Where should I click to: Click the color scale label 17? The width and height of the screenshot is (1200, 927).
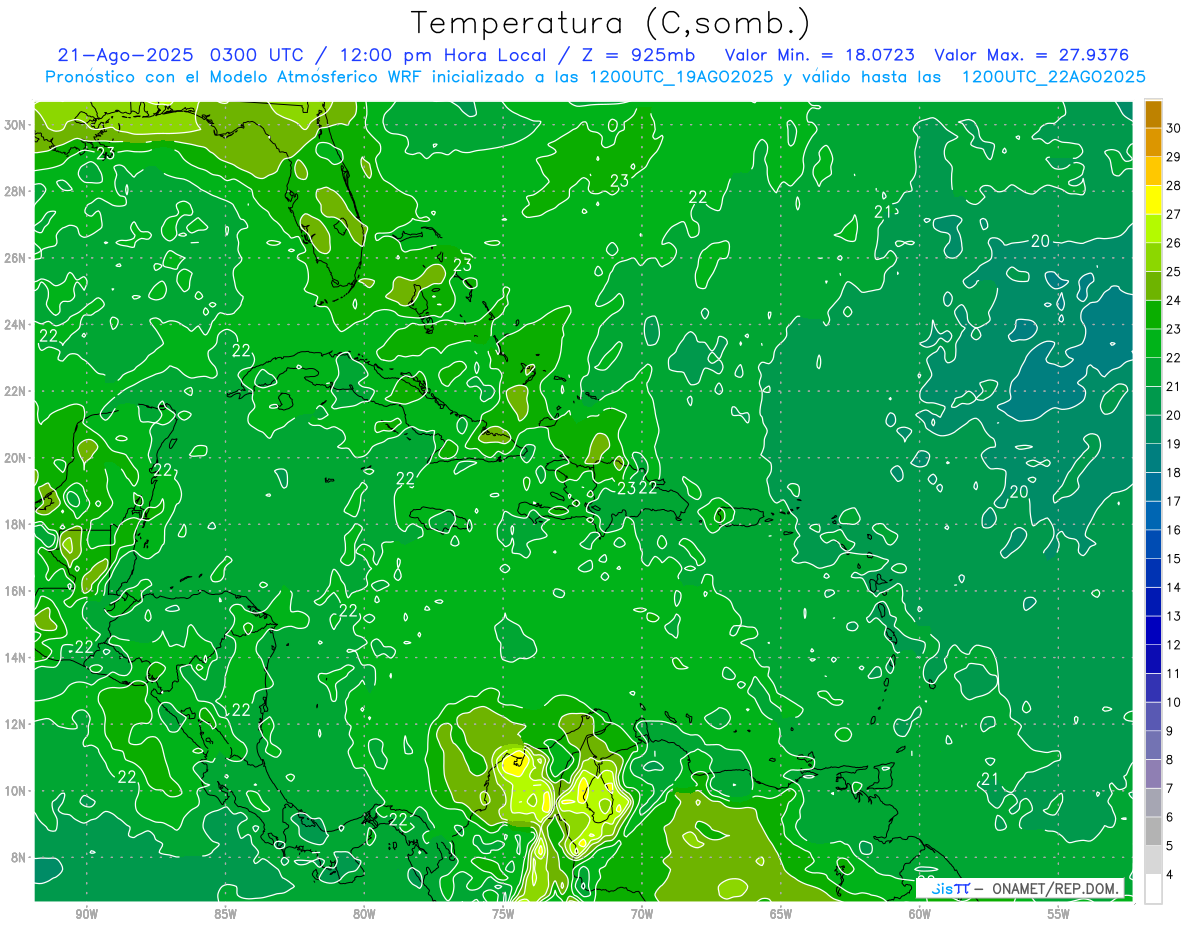(x=1174, y=501)
